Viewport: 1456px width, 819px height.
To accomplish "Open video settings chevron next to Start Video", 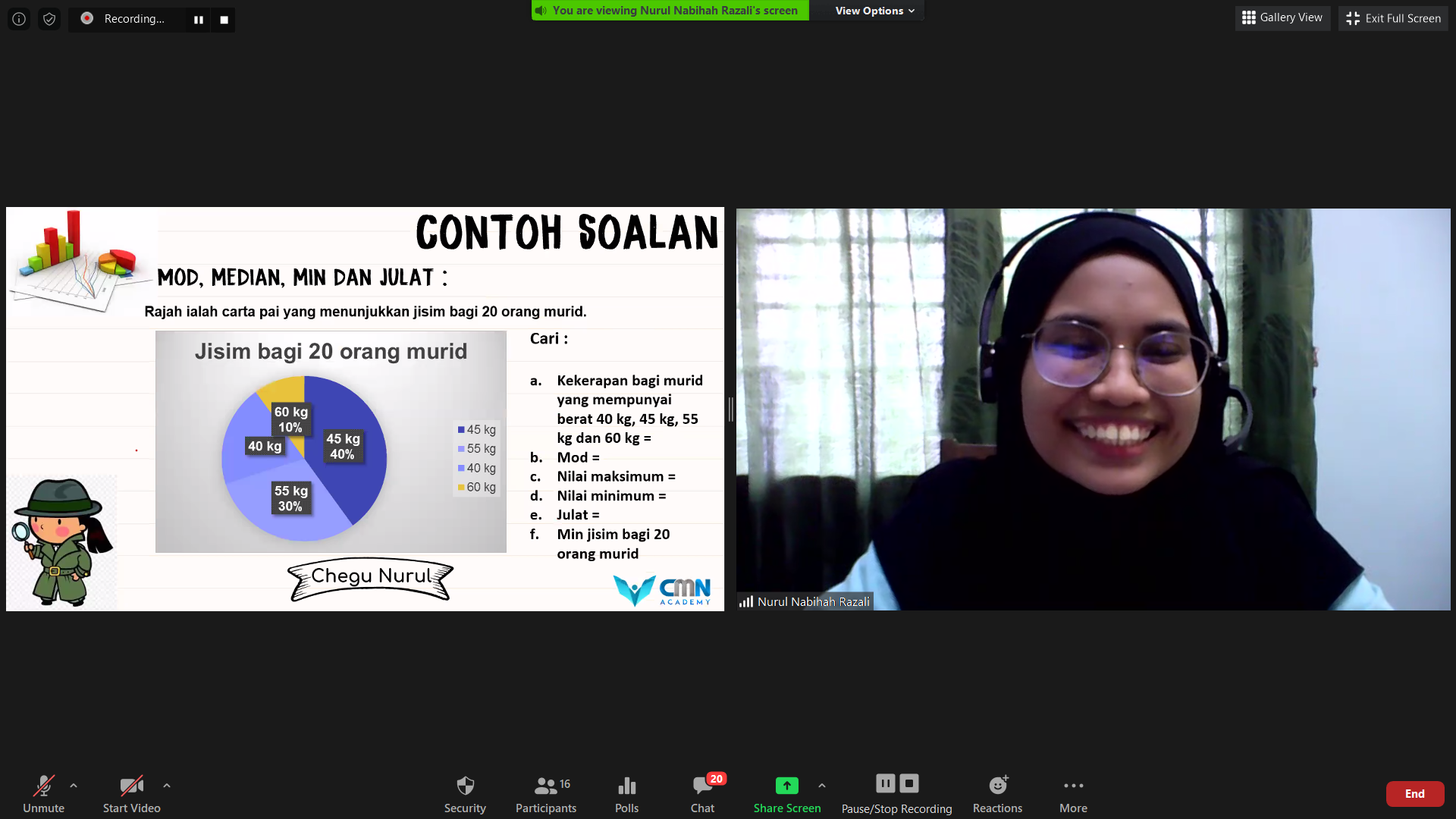I will pyautogui.click(x=167, y=786).
